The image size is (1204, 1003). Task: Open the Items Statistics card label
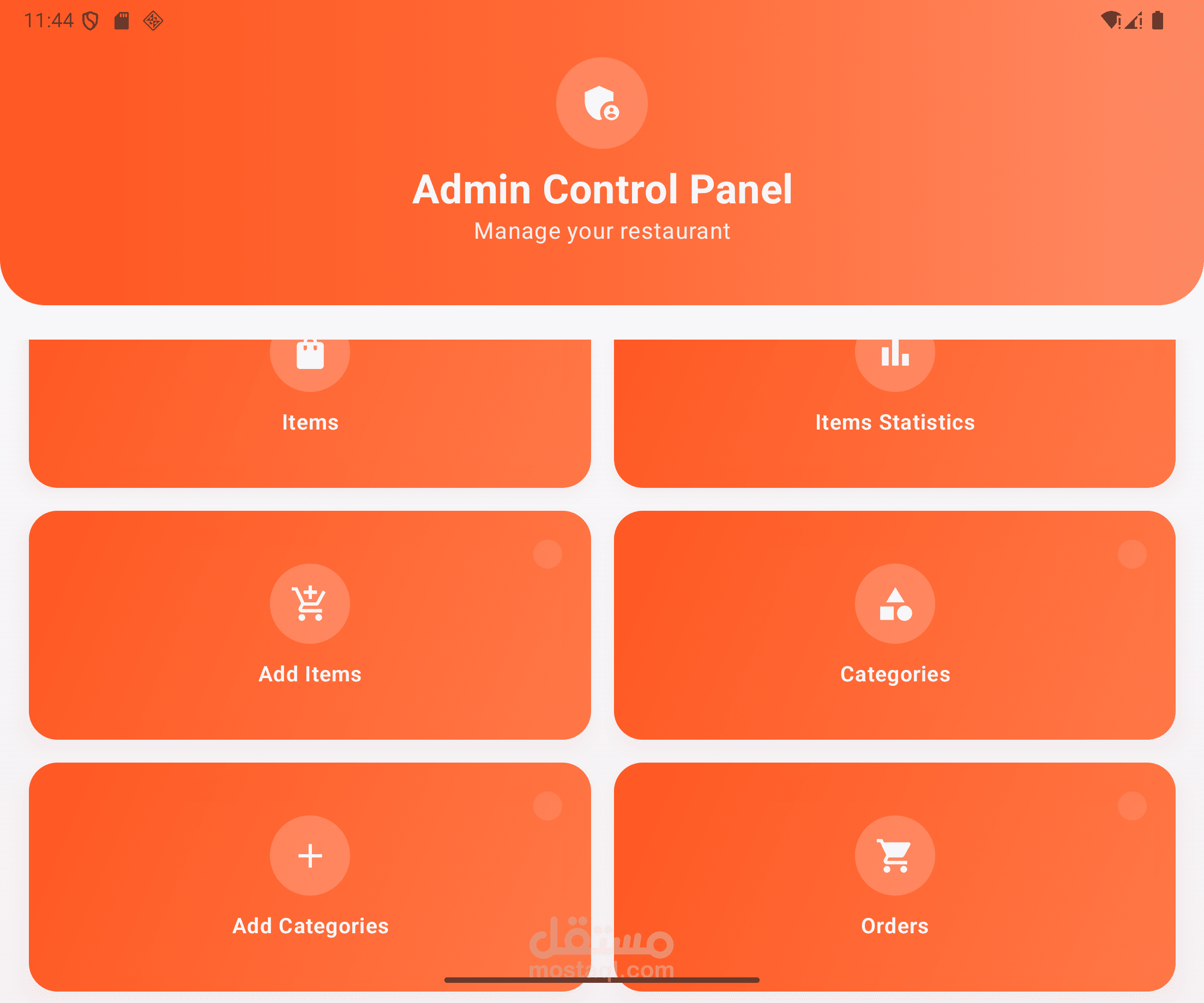click(895, 422)
